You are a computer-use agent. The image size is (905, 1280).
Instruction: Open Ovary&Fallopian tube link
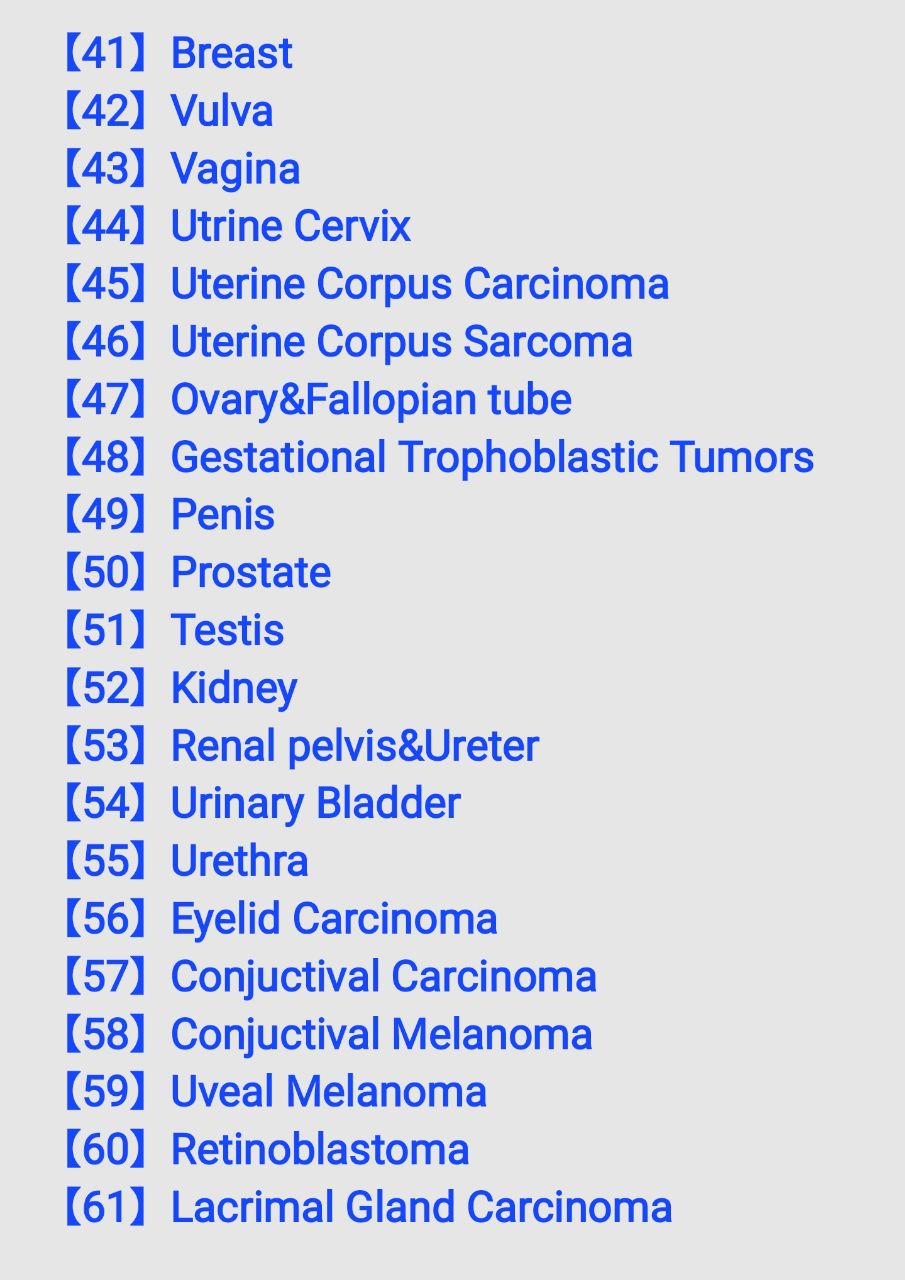pos(371,400)
